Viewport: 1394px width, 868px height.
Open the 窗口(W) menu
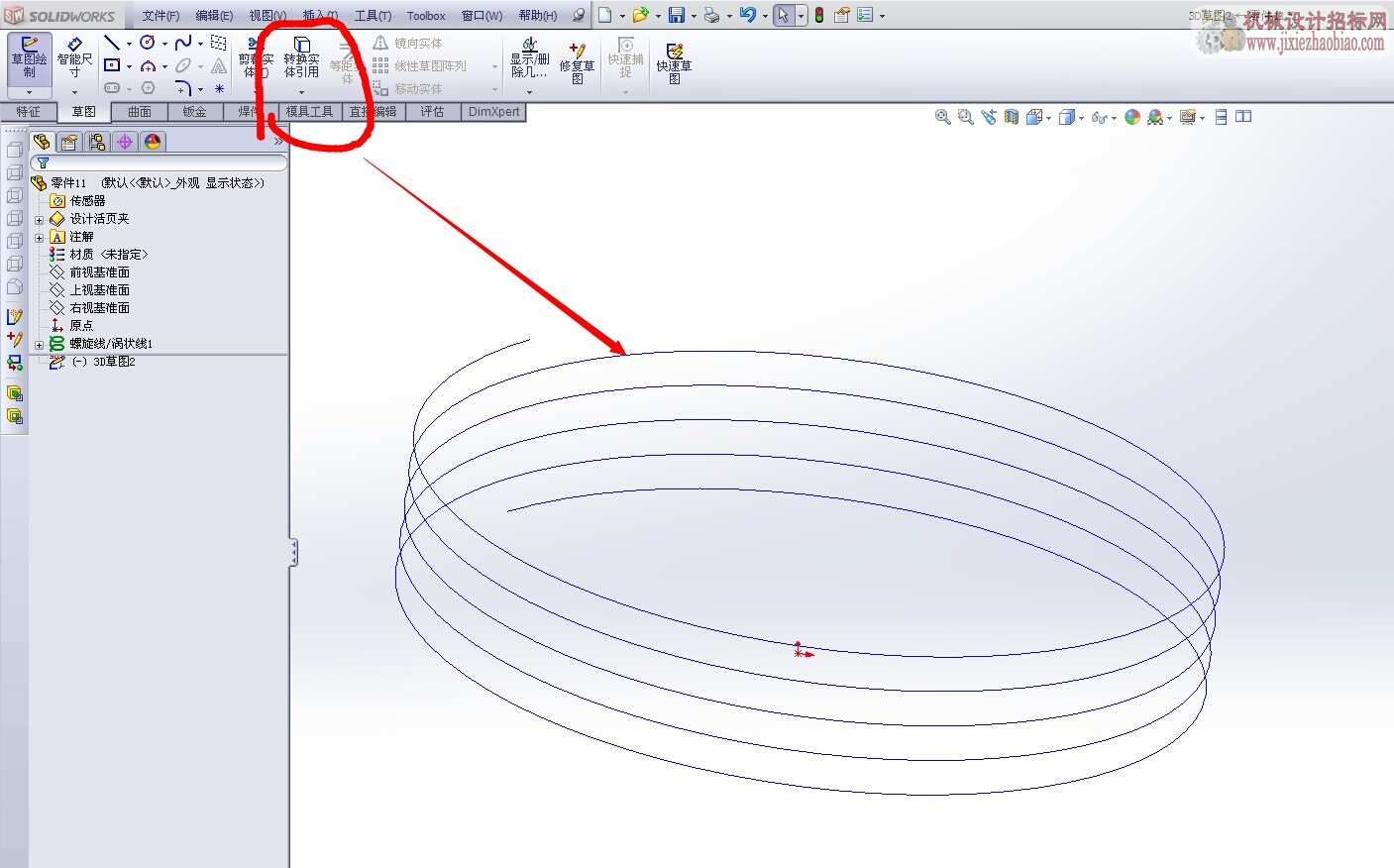tap(483, 16)
